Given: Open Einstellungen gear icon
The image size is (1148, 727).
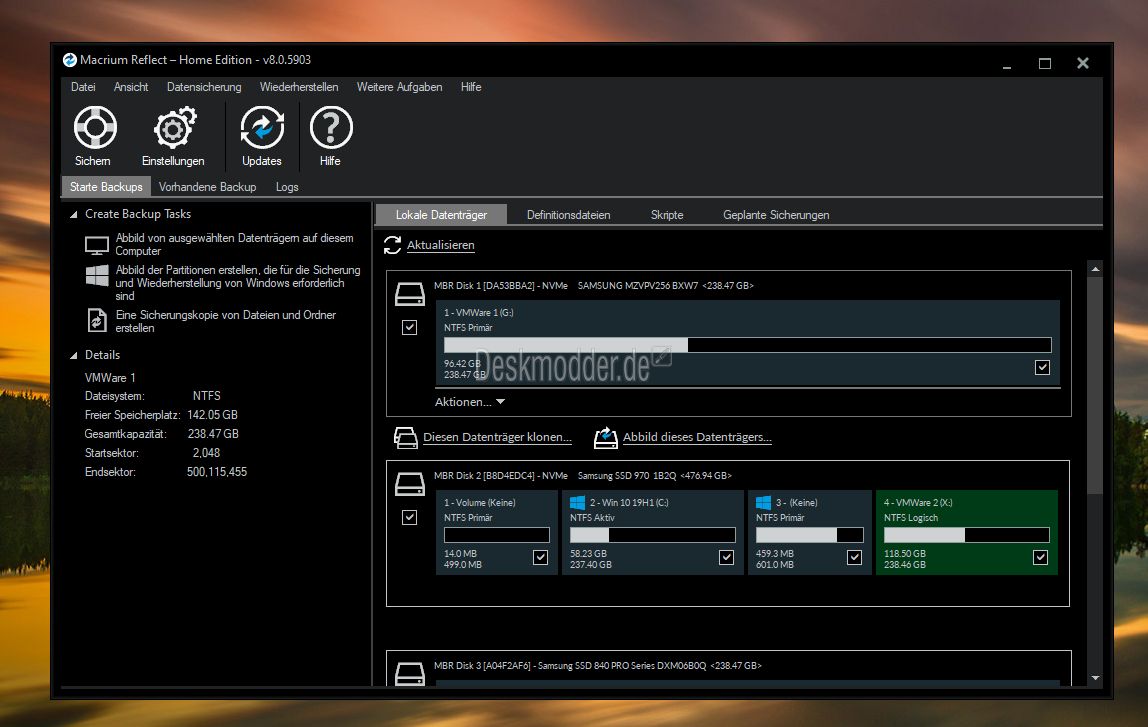Looking at the screenshot, I should [174, 128].
